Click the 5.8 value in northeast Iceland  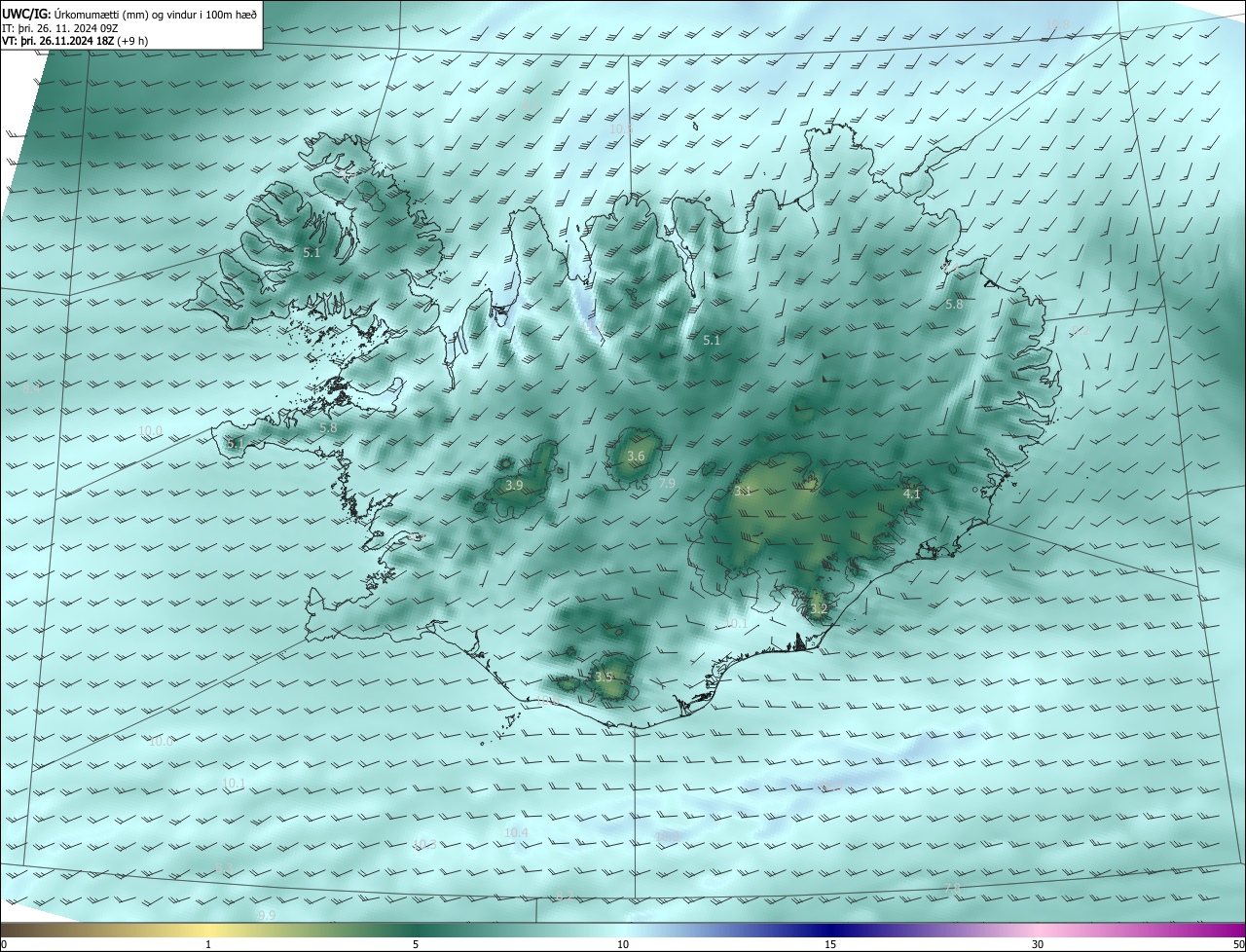tap(954, 305)
